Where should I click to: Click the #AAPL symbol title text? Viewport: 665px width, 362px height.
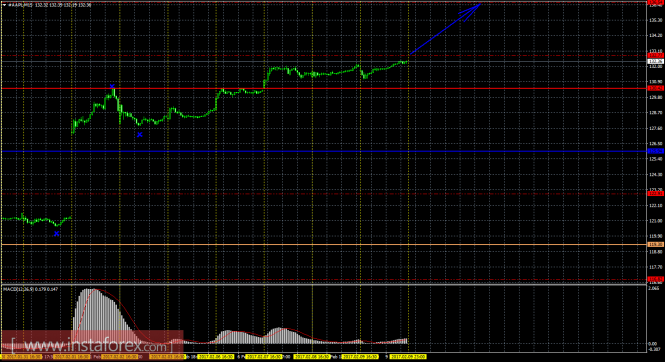click(x=20, y=5)
